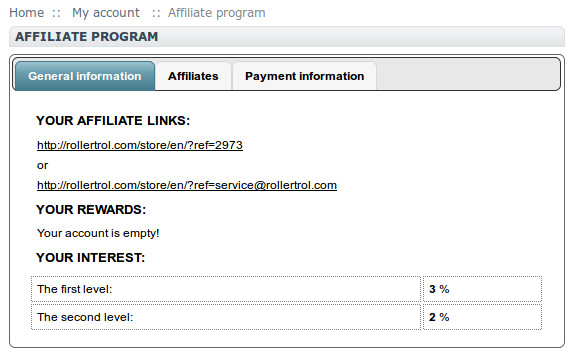Click 'The second level:' table cell
This screenshot has width=574, height=364.
(226, 317)
